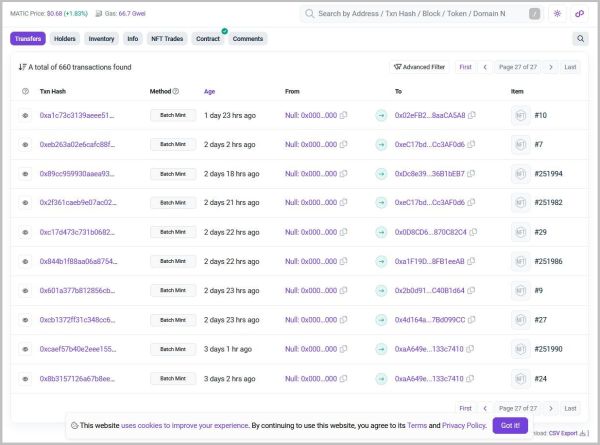Copy To address 0x4d164a...7Bd099CC
Image resolution: width=600 pixels, height=445 pixels.
[x=472, y=320]
